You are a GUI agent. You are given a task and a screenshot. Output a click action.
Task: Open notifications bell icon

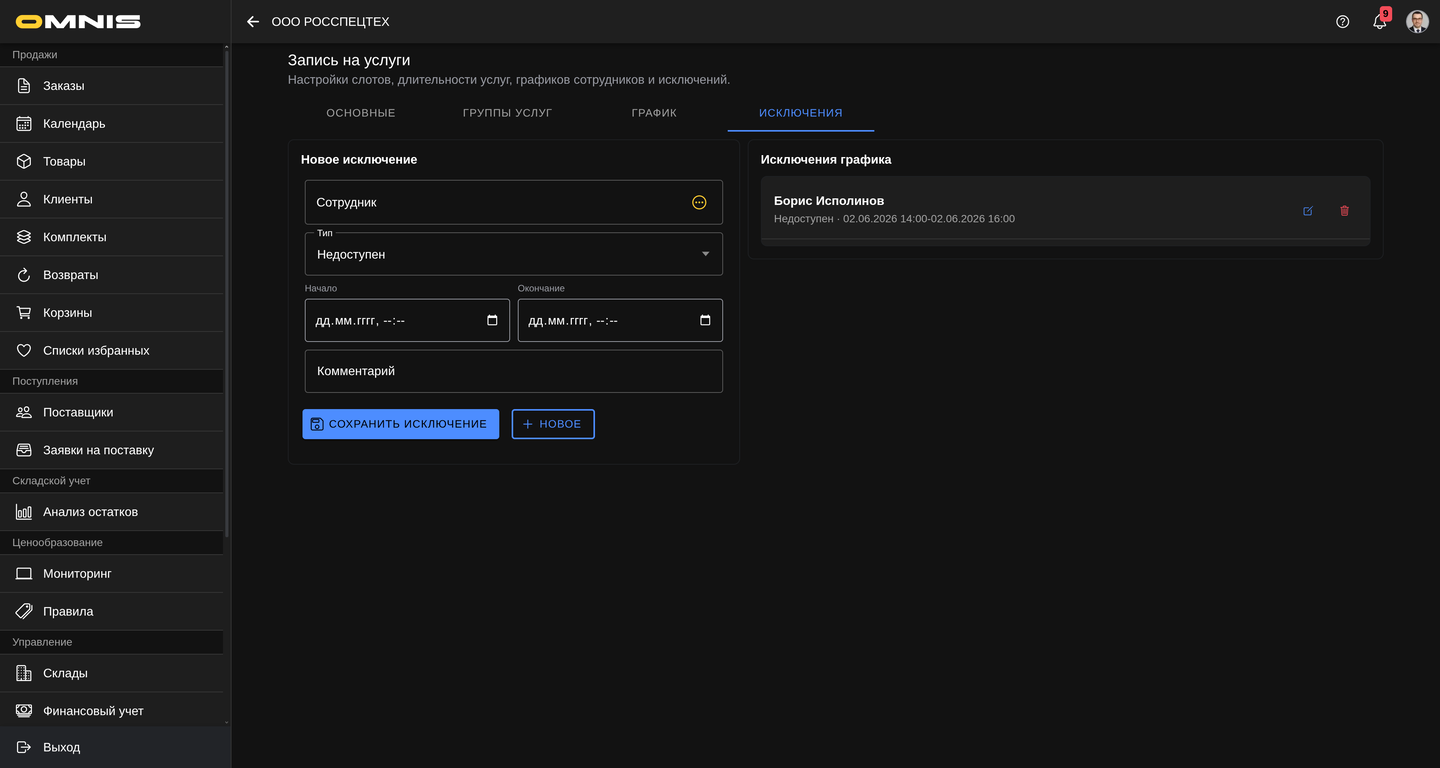[1380, 21]
